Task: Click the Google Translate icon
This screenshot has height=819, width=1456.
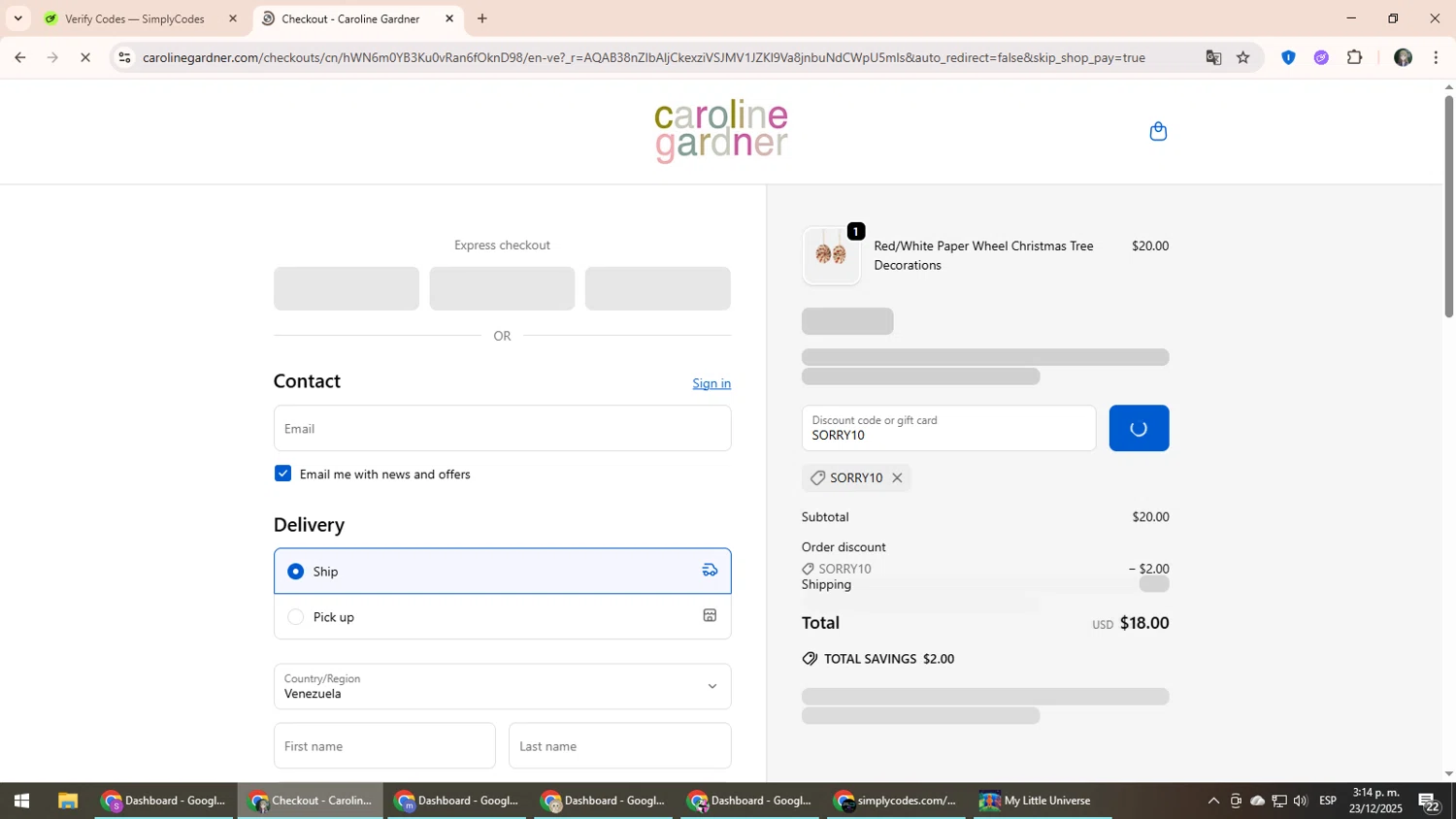Action: pyautogui.click(x=1213, y=58)
